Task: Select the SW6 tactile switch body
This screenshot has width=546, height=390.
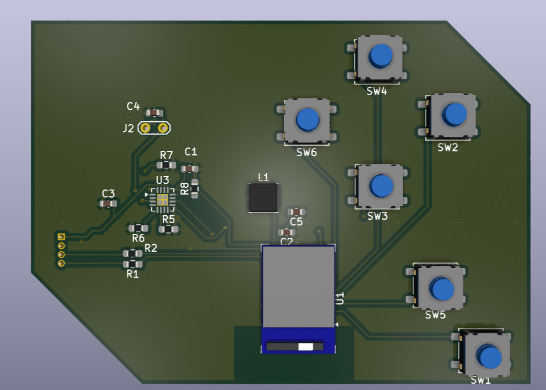Action: tap(307, 120)
